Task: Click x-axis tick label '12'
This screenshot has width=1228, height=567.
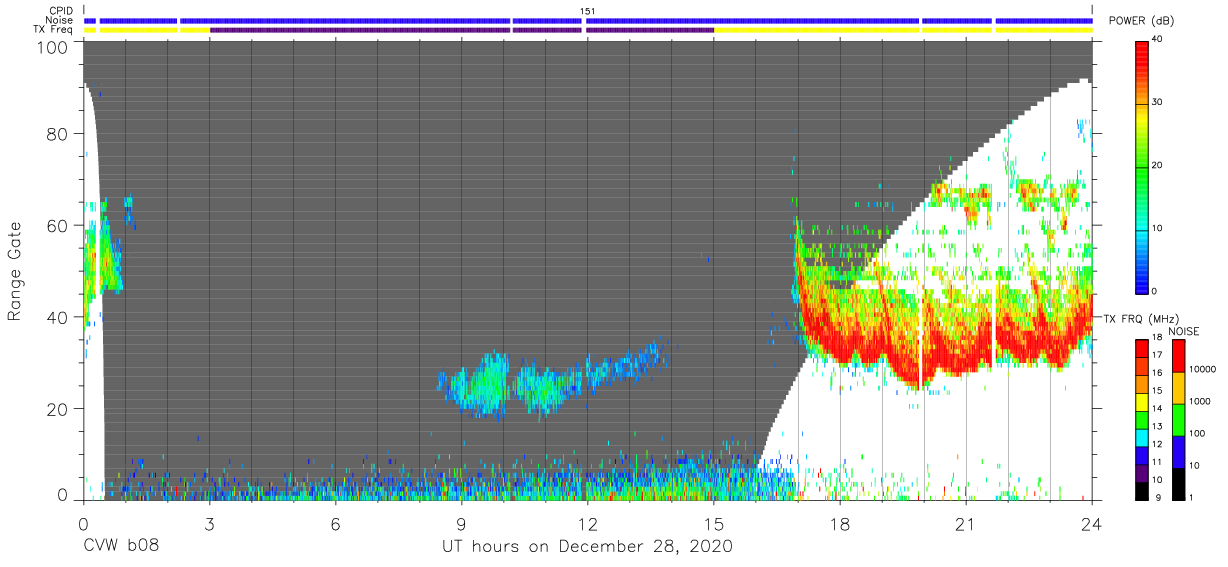Action: (588, 524)
